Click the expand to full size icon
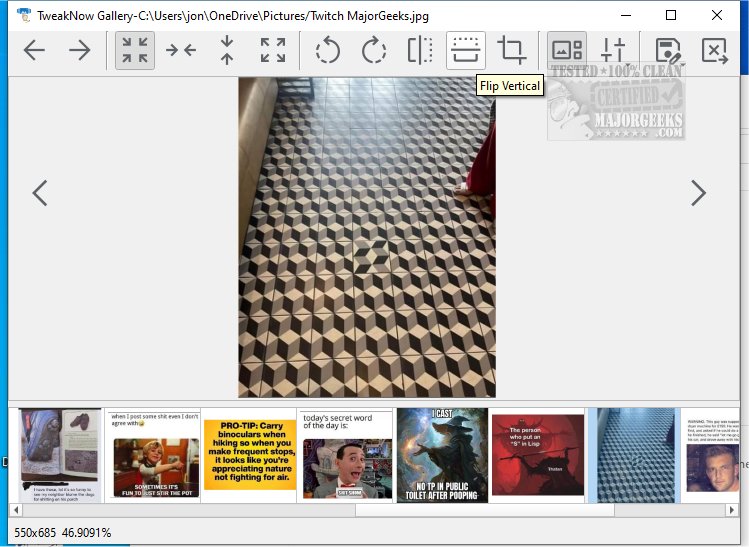The height and width of the screenshot is (547, 749). (x=272, y=51)
